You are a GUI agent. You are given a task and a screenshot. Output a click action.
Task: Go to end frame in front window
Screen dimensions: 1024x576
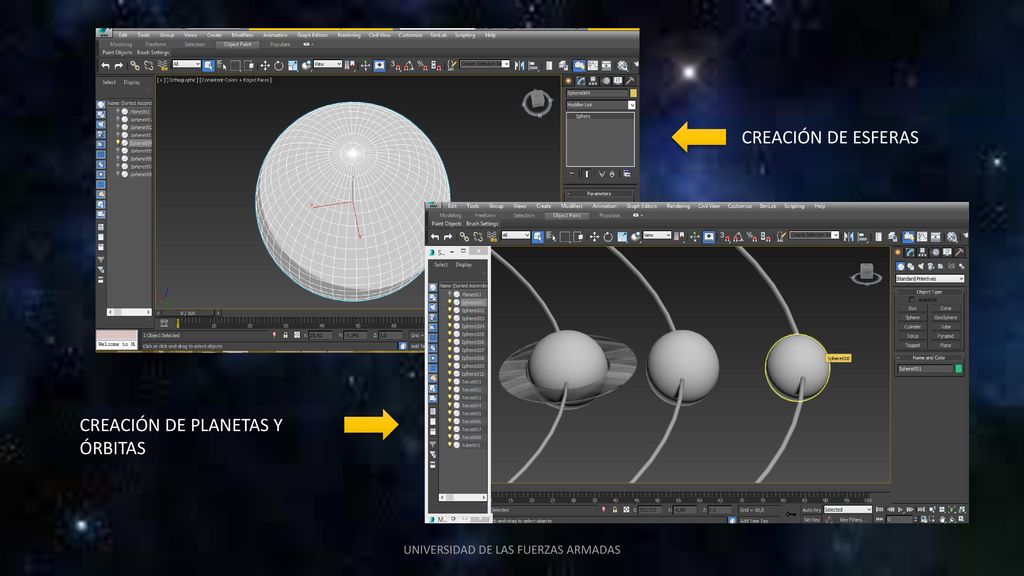click(921, 509)
